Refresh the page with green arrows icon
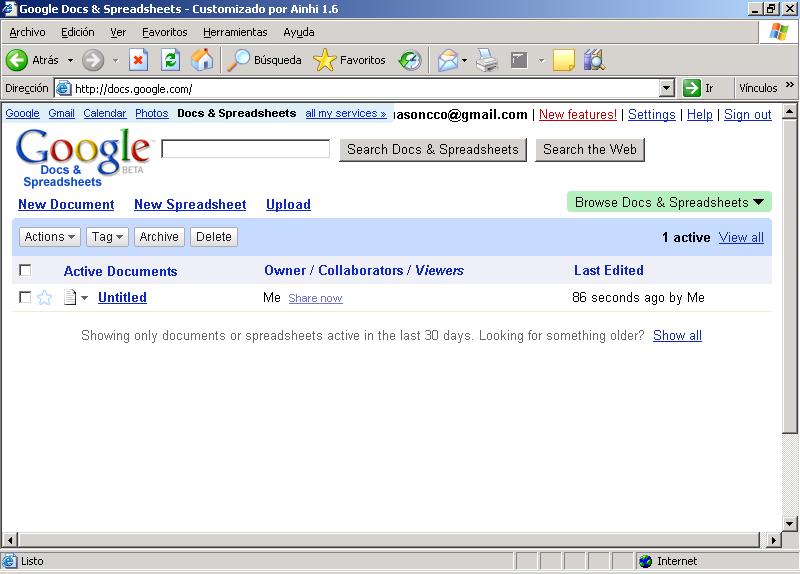Image resolution: width=800 pixels, height=574 pixels. [170, 60]
